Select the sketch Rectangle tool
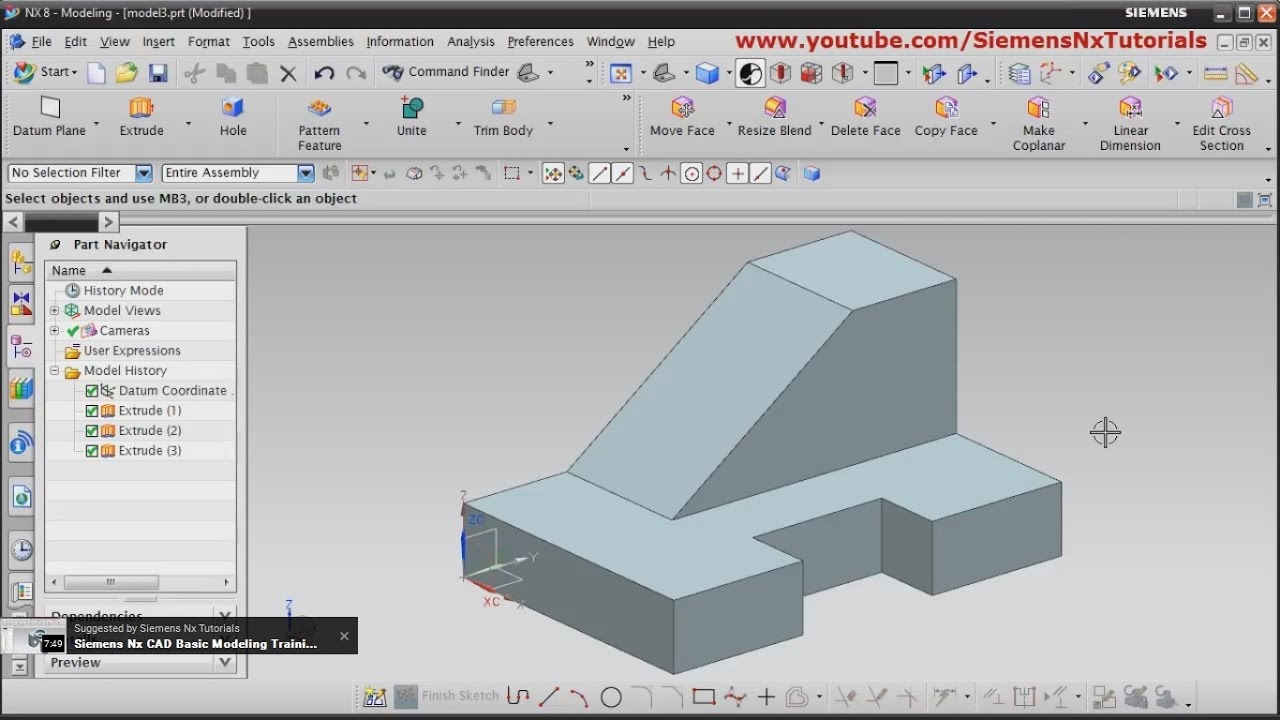Screen dimensions: 1280x720 703,697
